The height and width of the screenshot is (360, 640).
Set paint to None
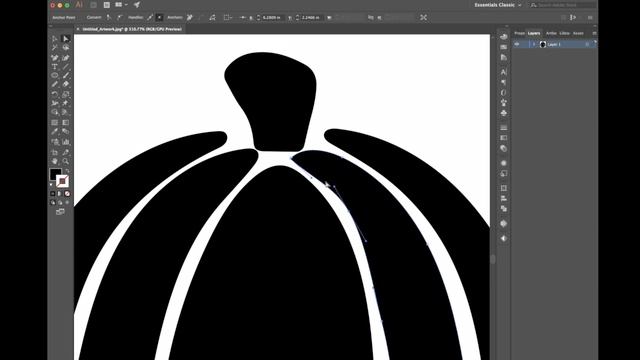pyautogui.click(x=67, y=193)
